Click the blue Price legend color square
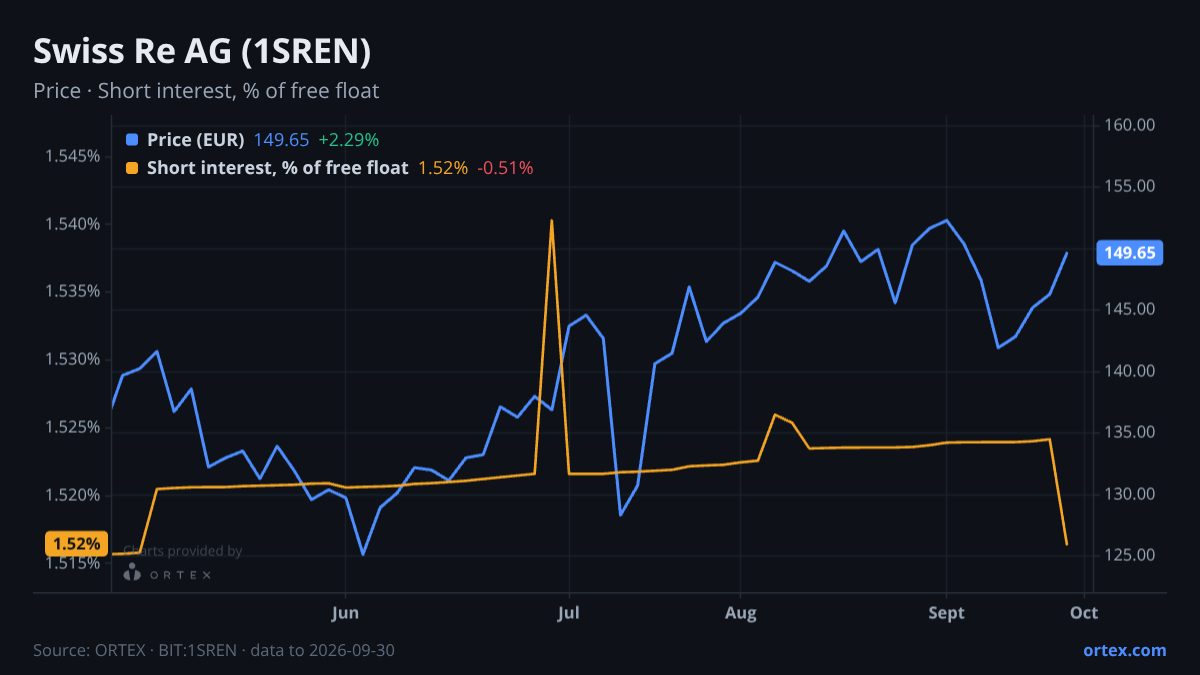The image size is (1200, 675). coord(132,140)
